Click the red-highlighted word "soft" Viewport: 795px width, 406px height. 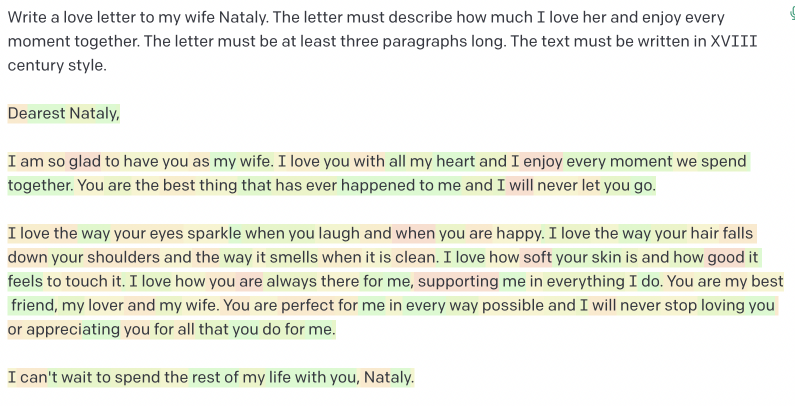pyautogui.click(x=536, y=257)
